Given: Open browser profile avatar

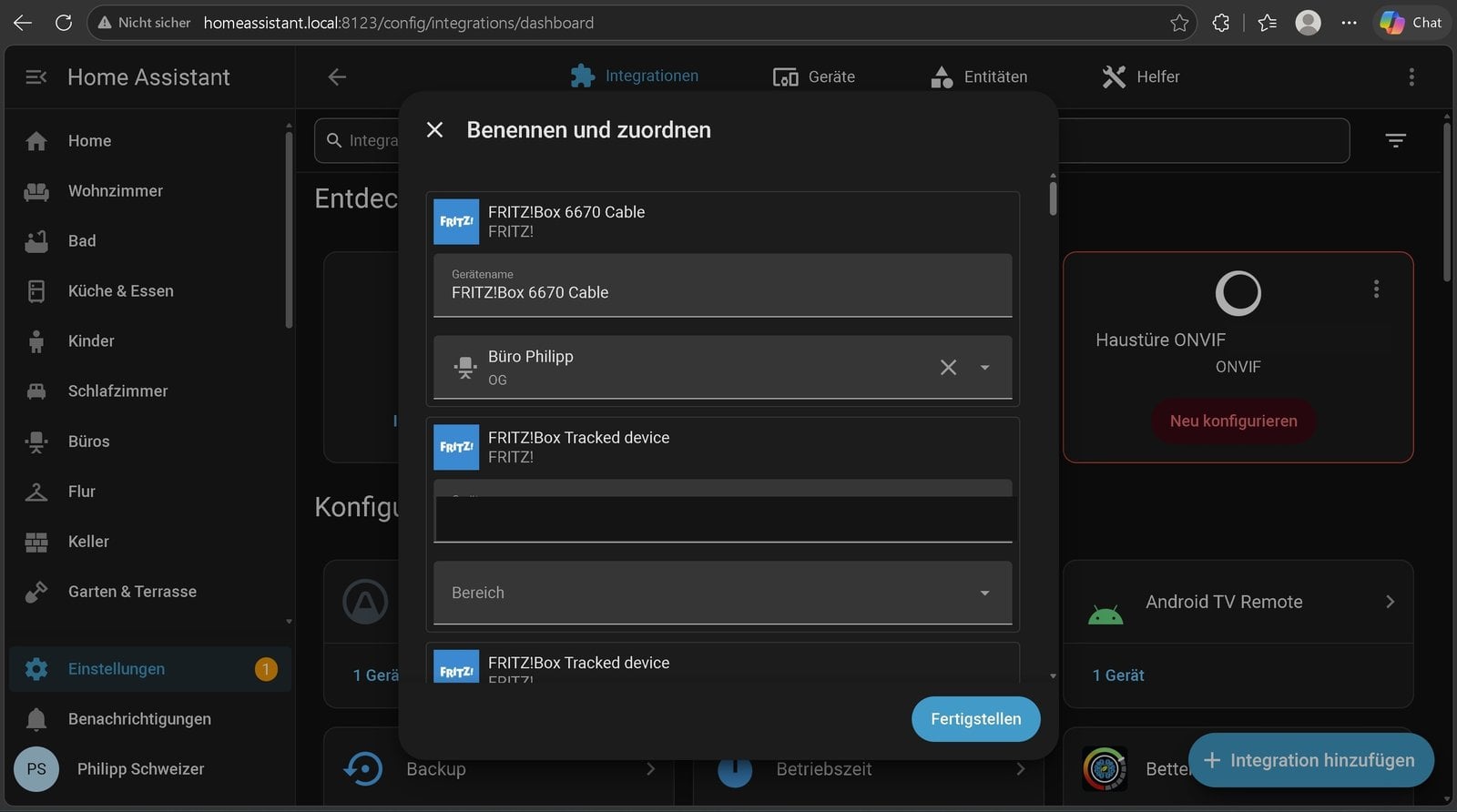Looking at the screenshot, I should click(x=1308, y=23).
